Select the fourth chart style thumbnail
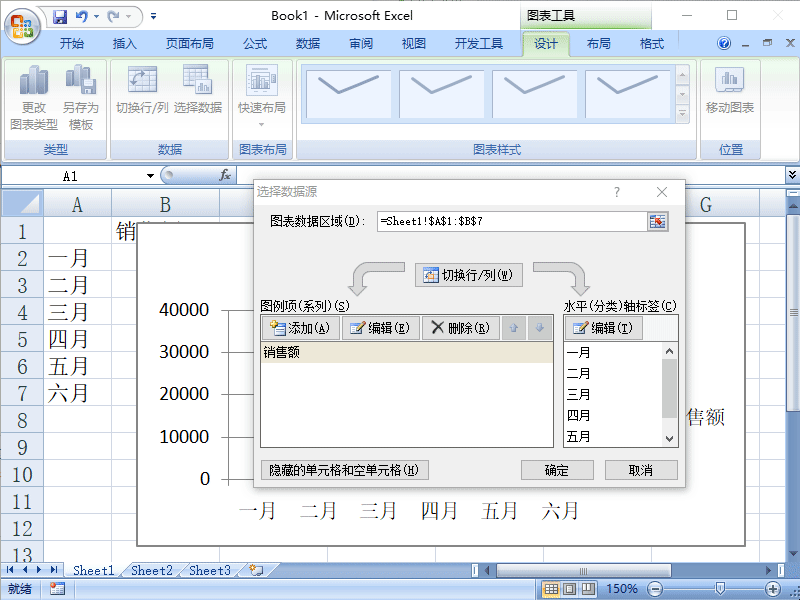Image resolution: width=800 pixels, height=600 pixels. click(x=627, y=94)
